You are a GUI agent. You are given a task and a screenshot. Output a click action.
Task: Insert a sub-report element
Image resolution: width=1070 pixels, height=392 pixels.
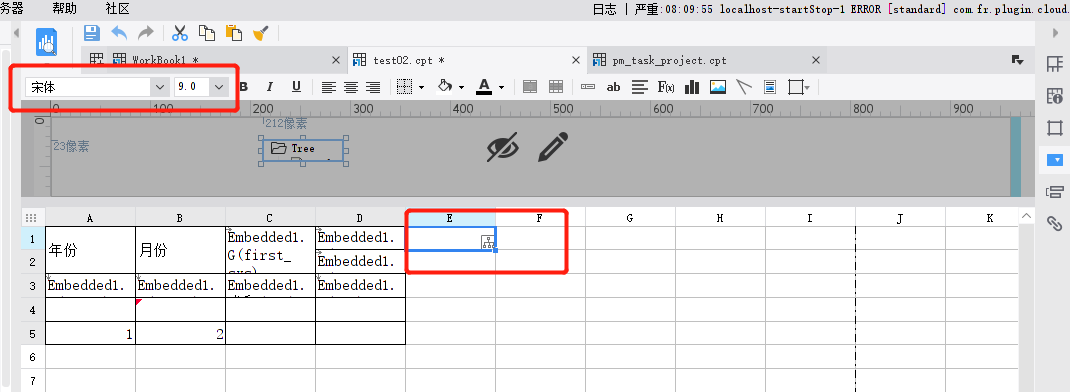pos(770,87)
